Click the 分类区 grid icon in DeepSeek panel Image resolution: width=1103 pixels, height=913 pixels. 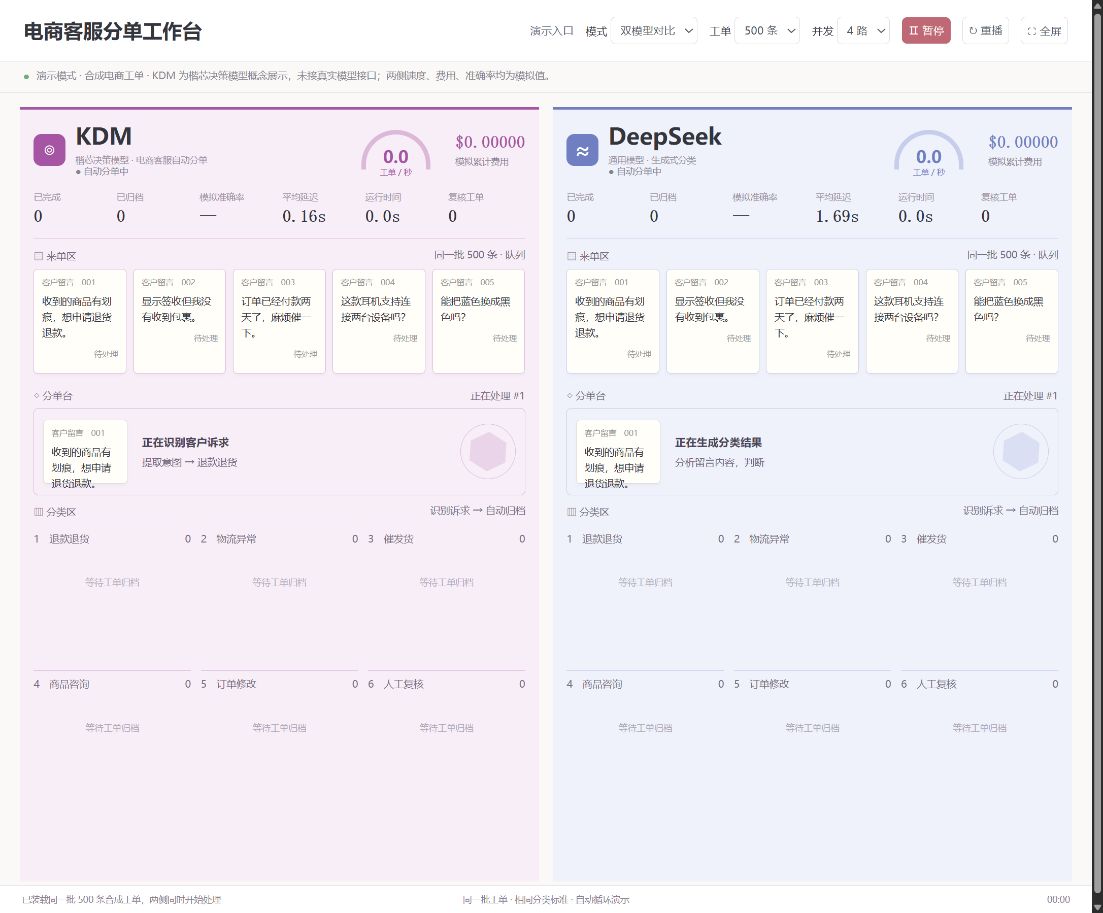[x=571, y=512]
